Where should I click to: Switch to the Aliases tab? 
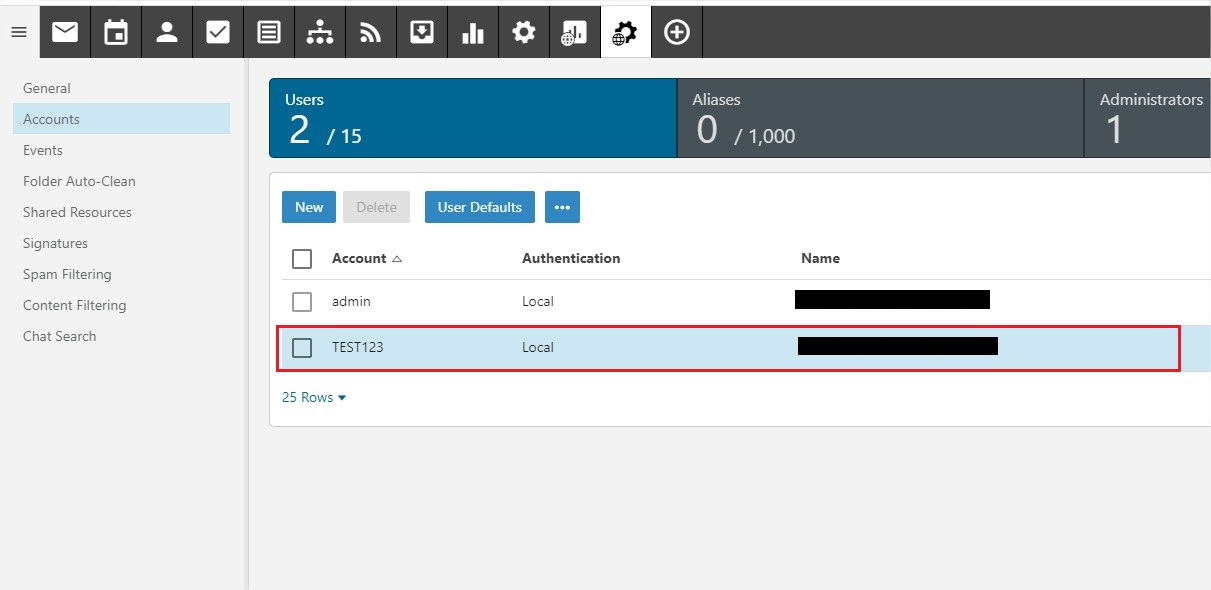pos(881,118)
